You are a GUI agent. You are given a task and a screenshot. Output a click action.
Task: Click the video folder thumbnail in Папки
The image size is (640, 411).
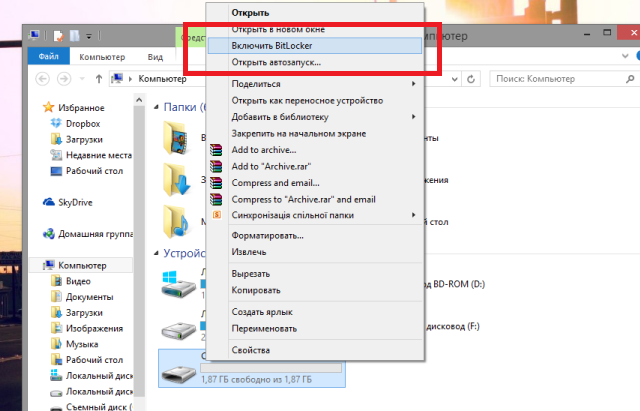pyautogui.click(x=177, y=138)
